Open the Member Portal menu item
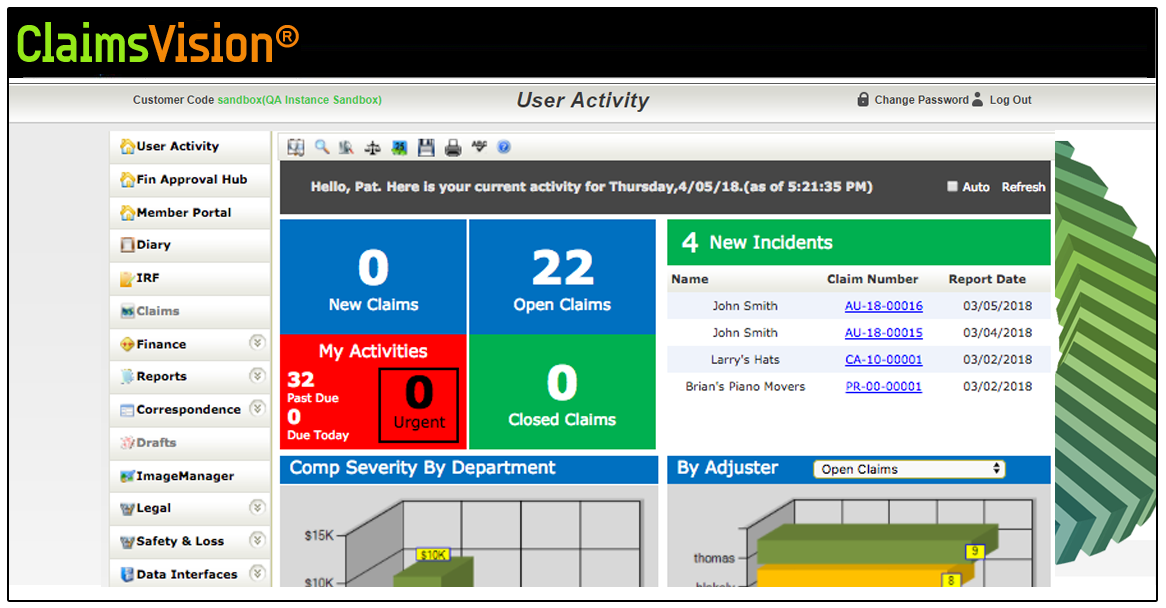 [190, 213]
